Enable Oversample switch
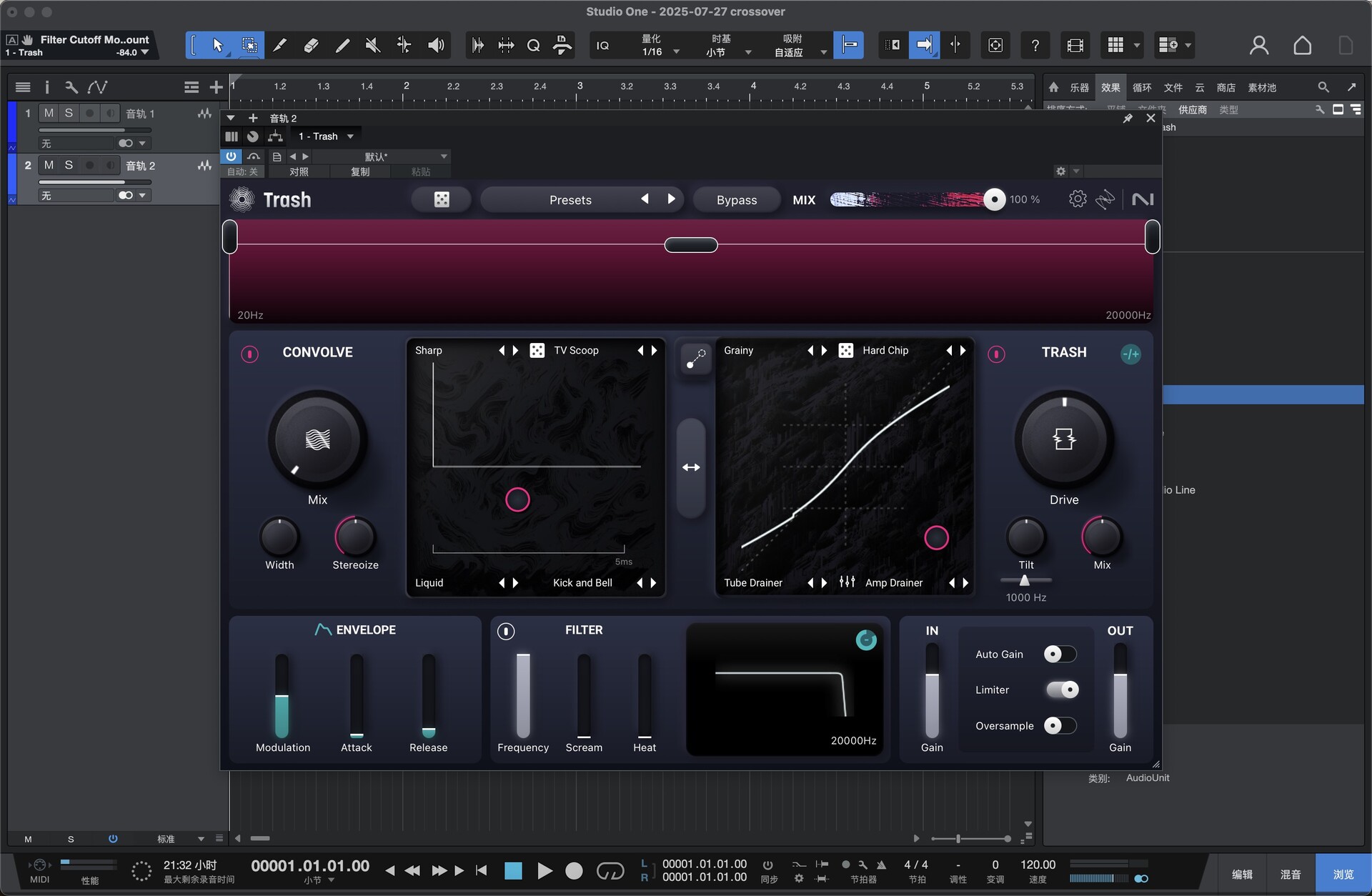 pos(1060,725)
